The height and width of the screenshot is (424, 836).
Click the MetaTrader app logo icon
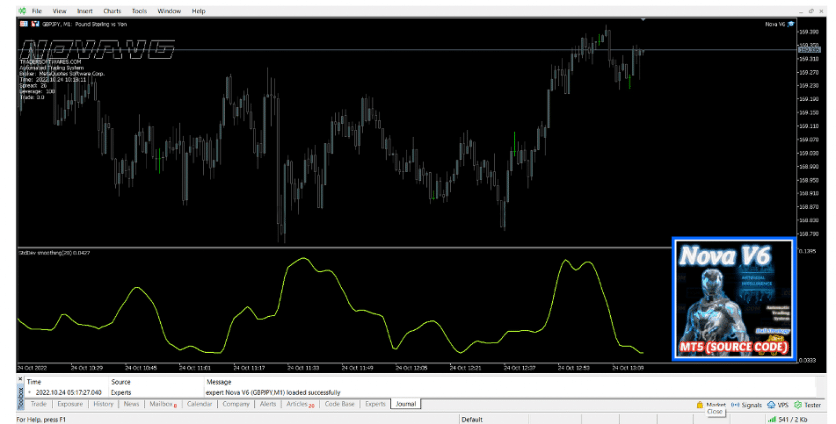pyautogui.click(x=22, y=11)
